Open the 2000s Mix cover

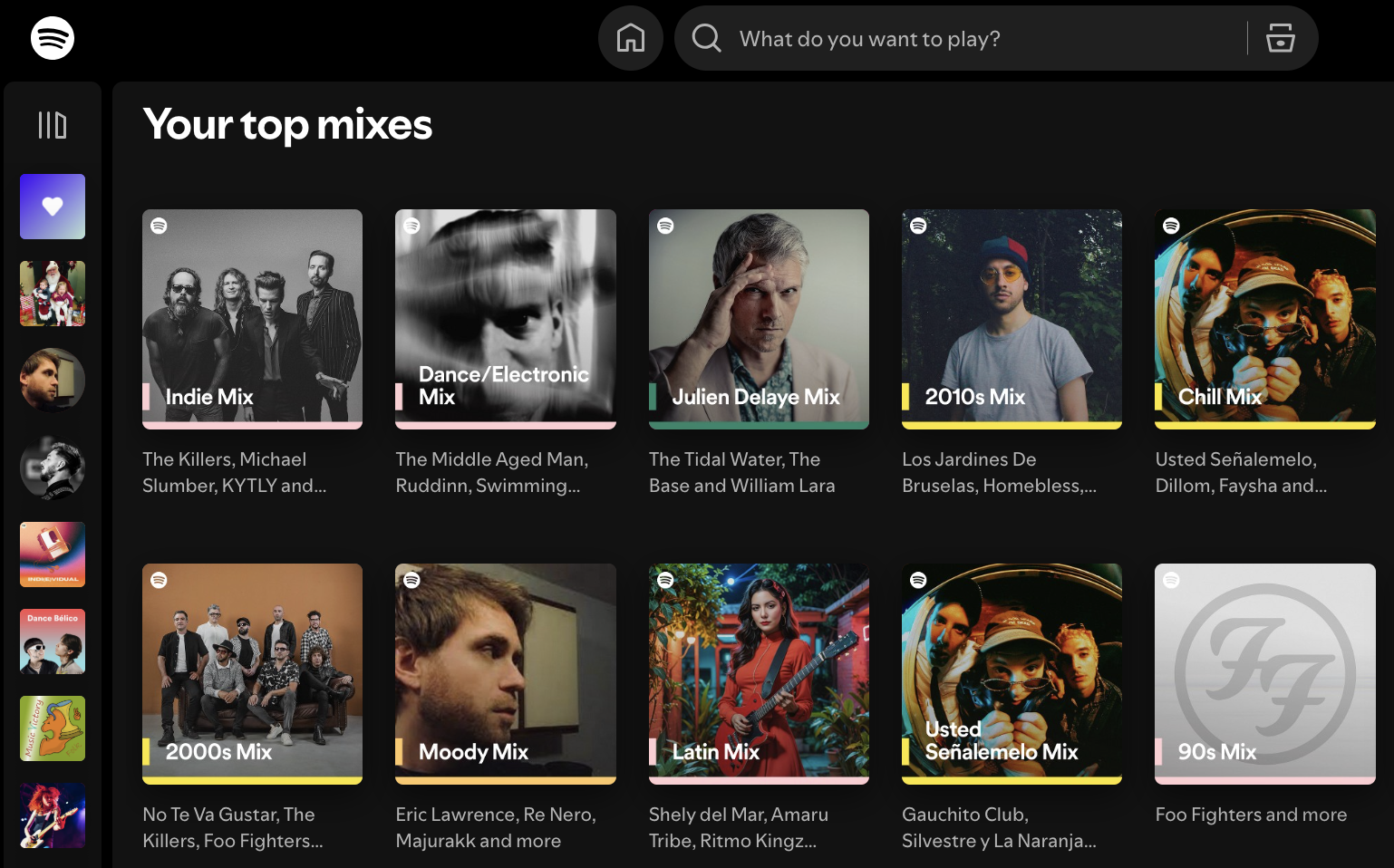tap(252, 673)
